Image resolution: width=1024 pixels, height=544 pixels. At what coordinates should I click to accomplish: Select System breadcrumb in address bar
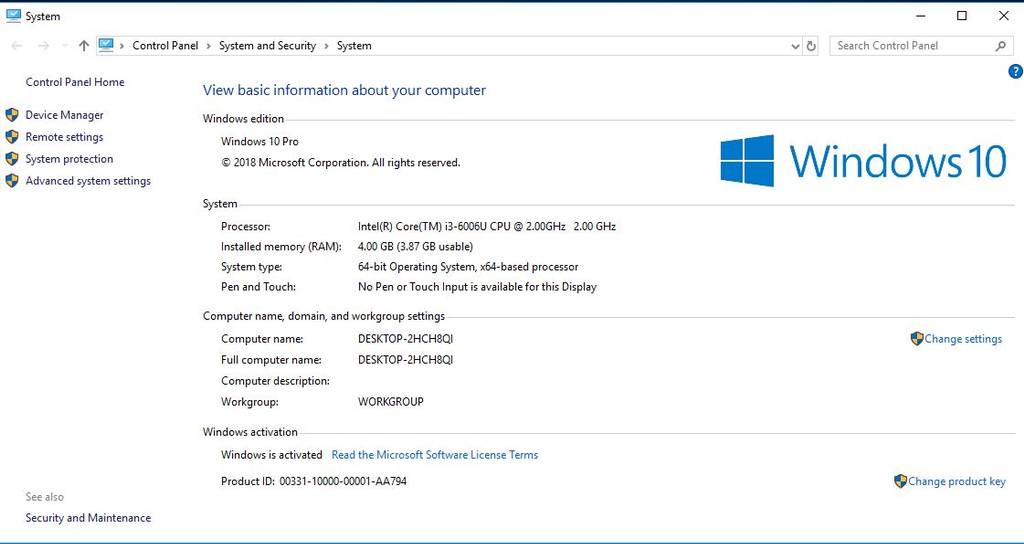tap(354, 46)
